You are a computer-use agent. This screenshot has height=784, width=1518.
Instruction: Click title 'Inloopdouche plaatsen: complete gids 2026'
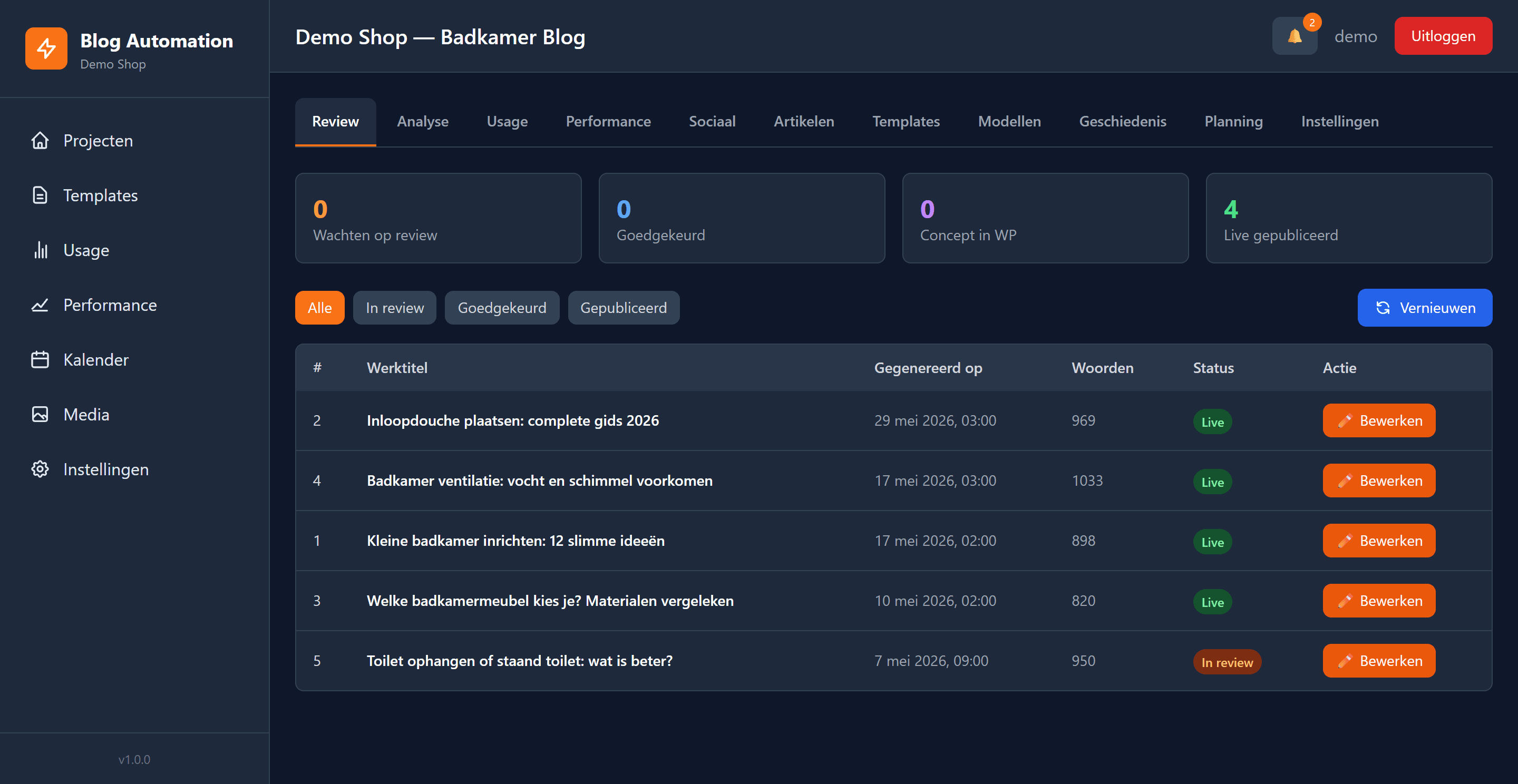click(513, 421)
